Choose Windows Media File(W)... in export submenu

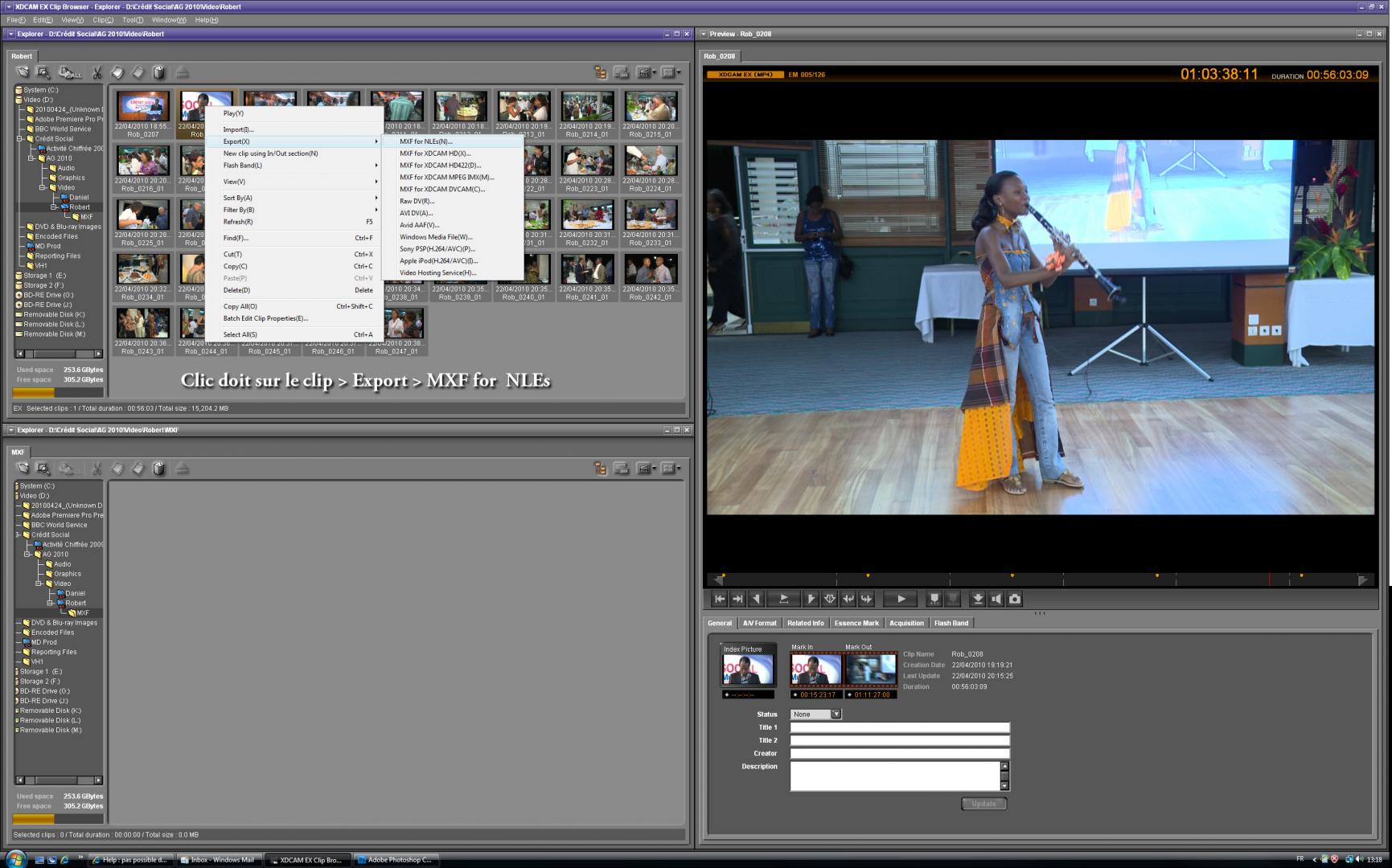(x=452, y=237)
